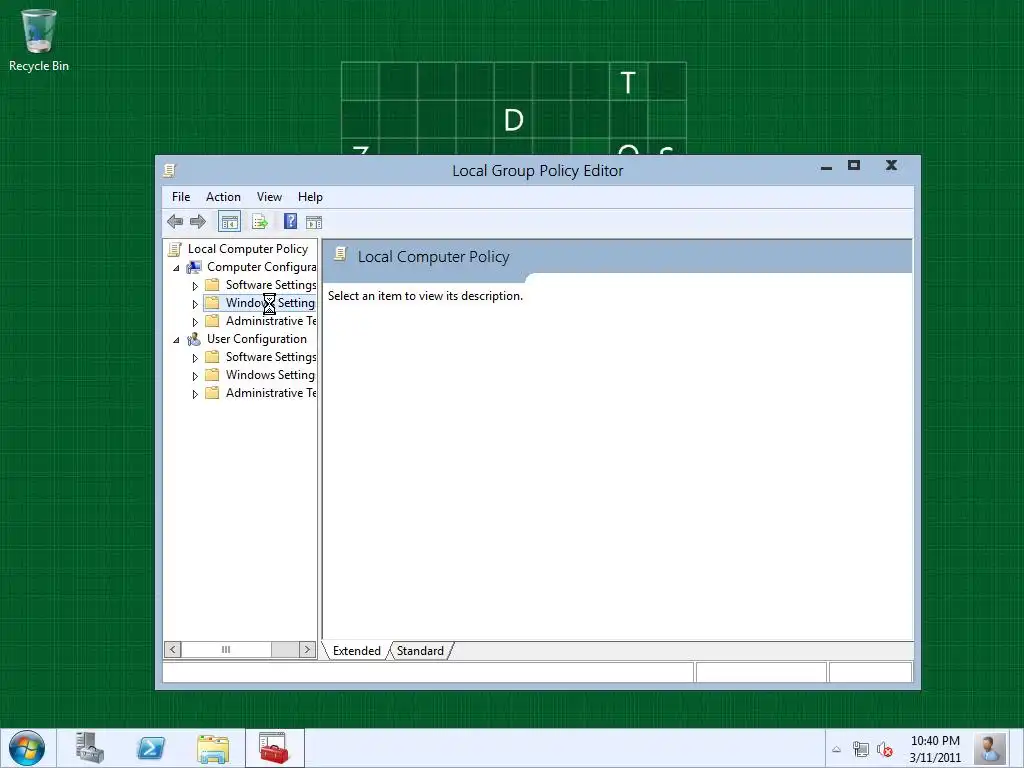Switch to the Standard tab
Viewport: 1024px width, 768px height.
click(x=420, y=650)
